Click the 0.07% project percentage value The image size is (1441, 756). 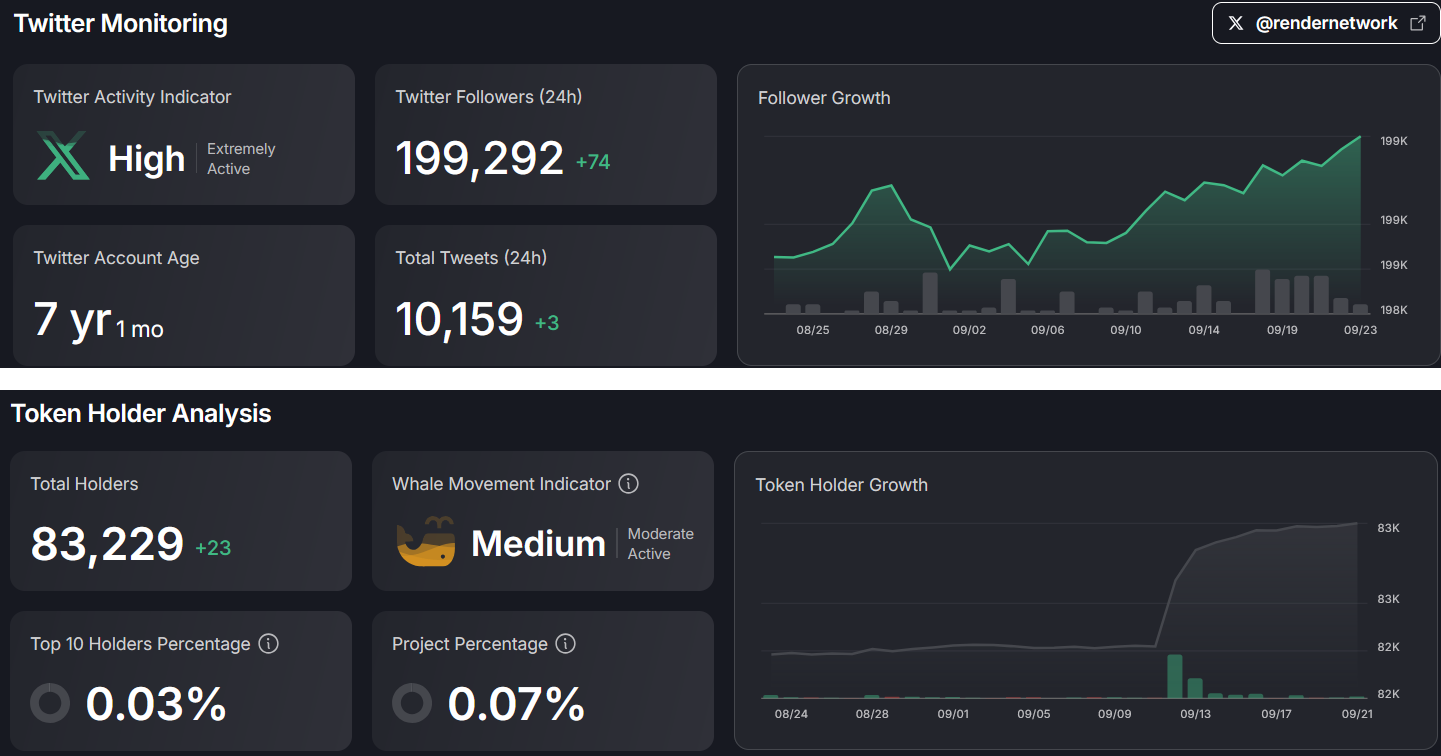(x=516, y=703)
